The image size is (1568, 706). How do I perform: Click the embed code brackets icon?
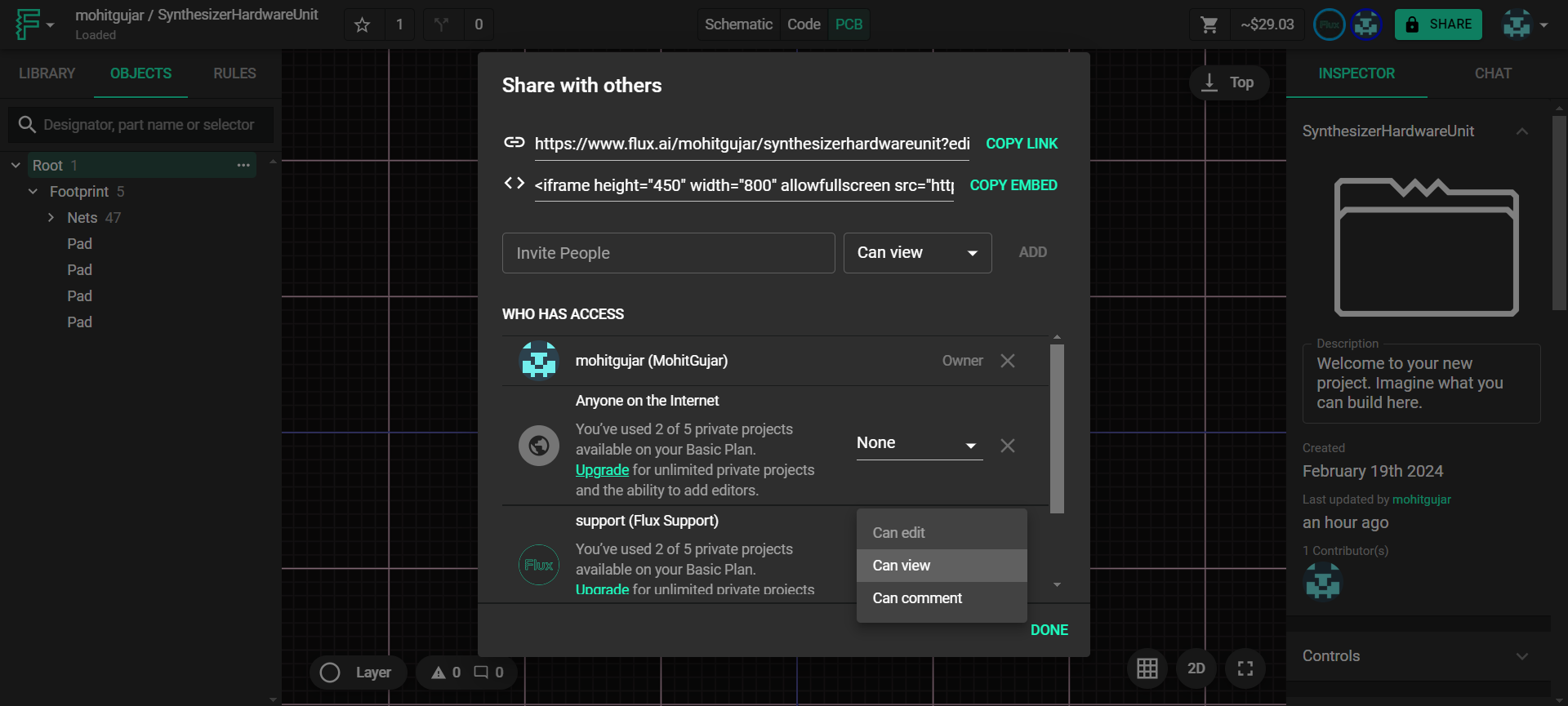click(514, 183)
